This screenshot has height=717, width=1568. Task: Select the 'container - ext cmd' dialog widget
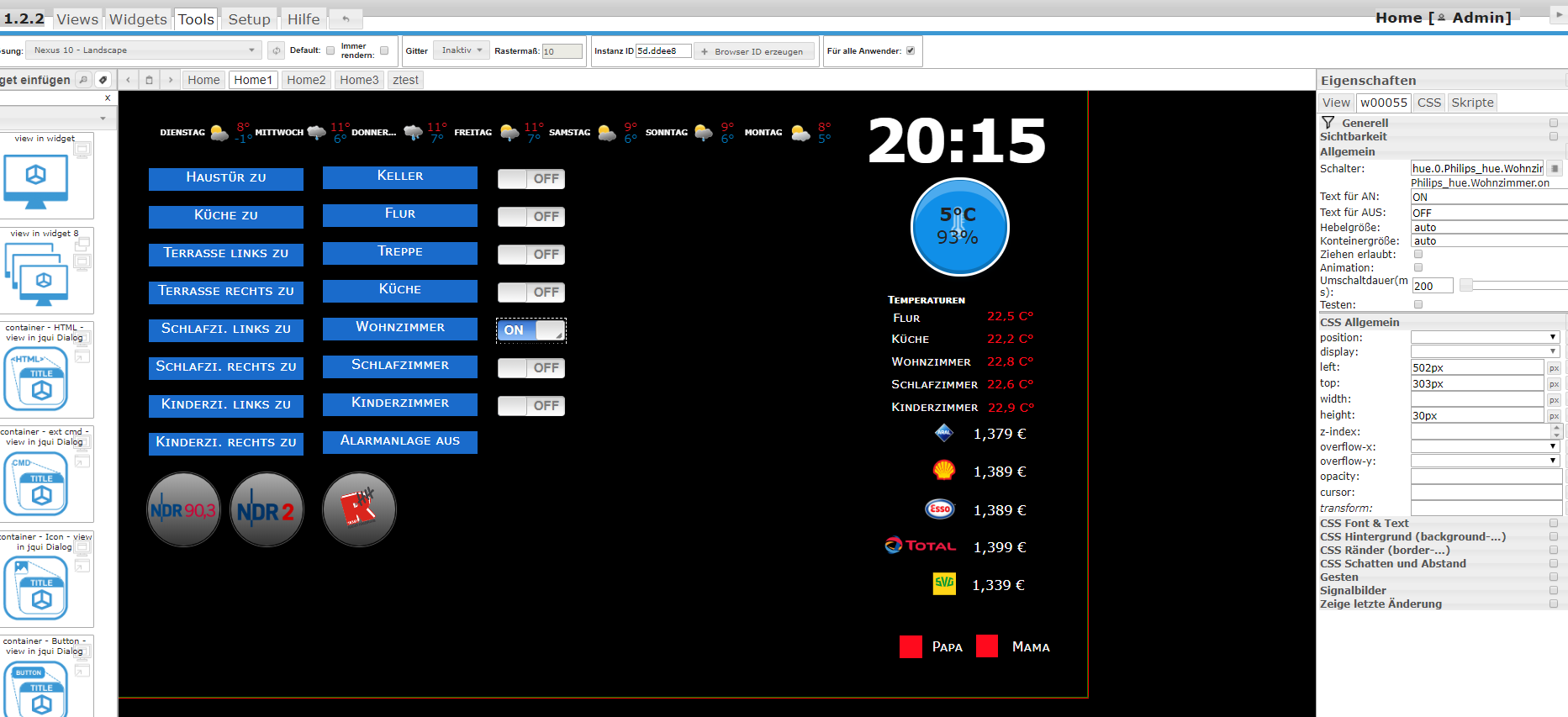pos(45,474)
